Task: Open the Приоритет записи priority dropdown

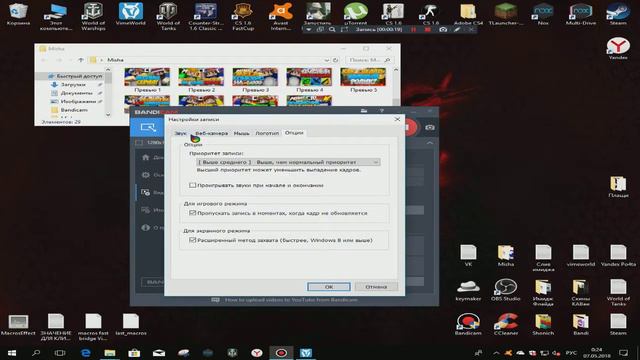Action: 288,162
